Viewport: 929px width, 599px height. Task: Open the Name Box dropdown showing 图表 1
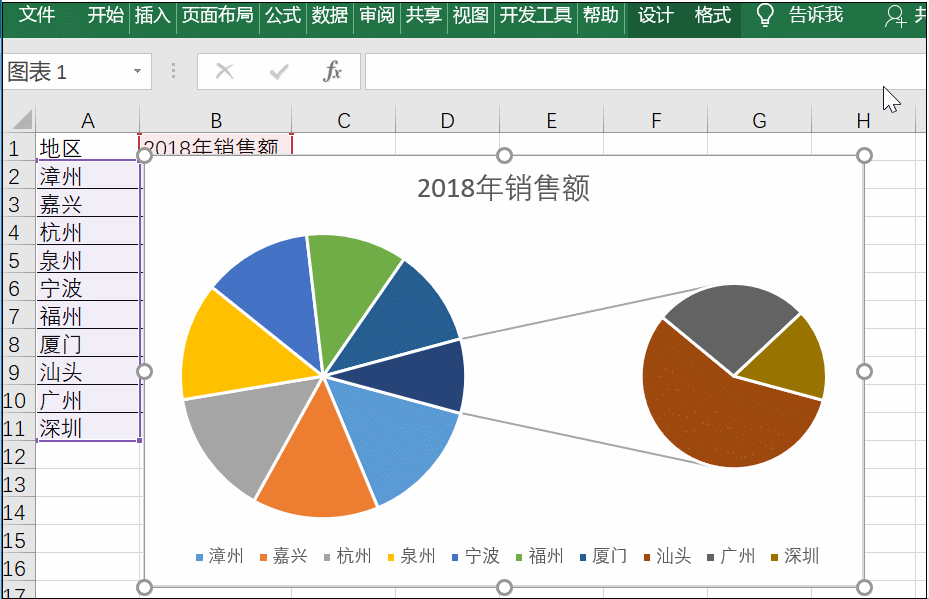tap(136, 72)
